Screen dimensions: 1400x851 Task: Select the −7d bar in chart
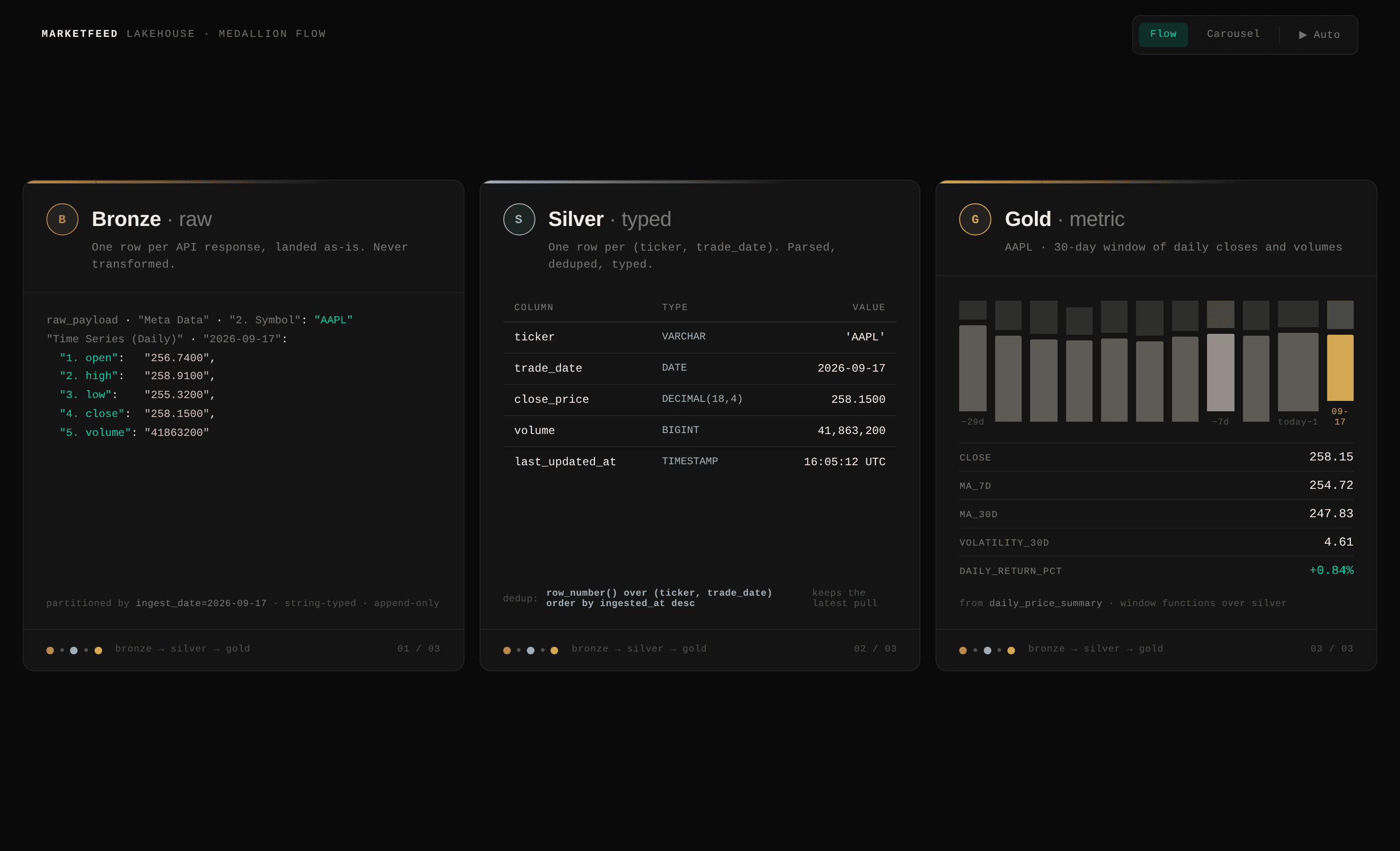point(1220,372)
